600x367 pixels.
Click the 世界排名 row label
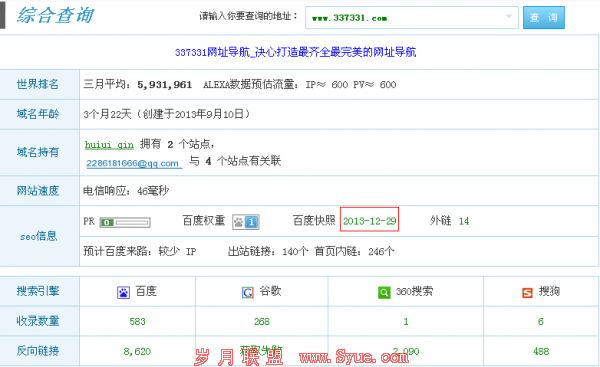coord(38,84)
